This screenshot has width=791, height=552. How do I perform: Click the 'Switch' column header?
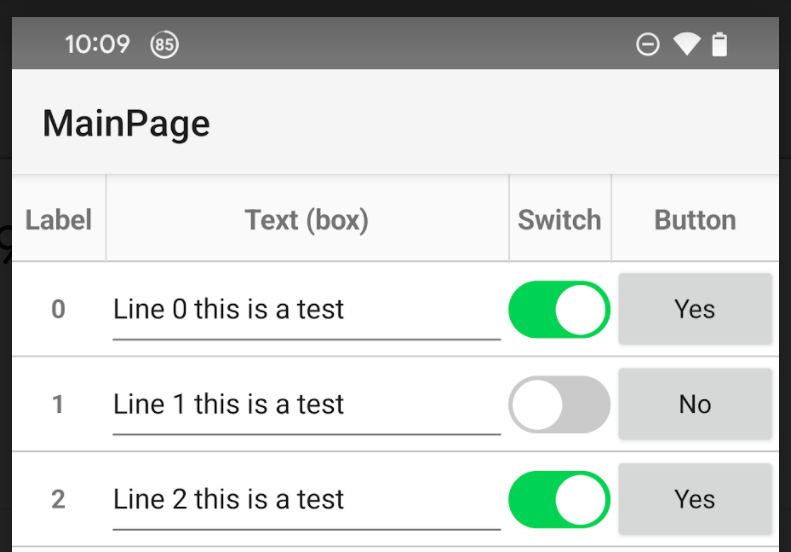click(x=559, y=220)
